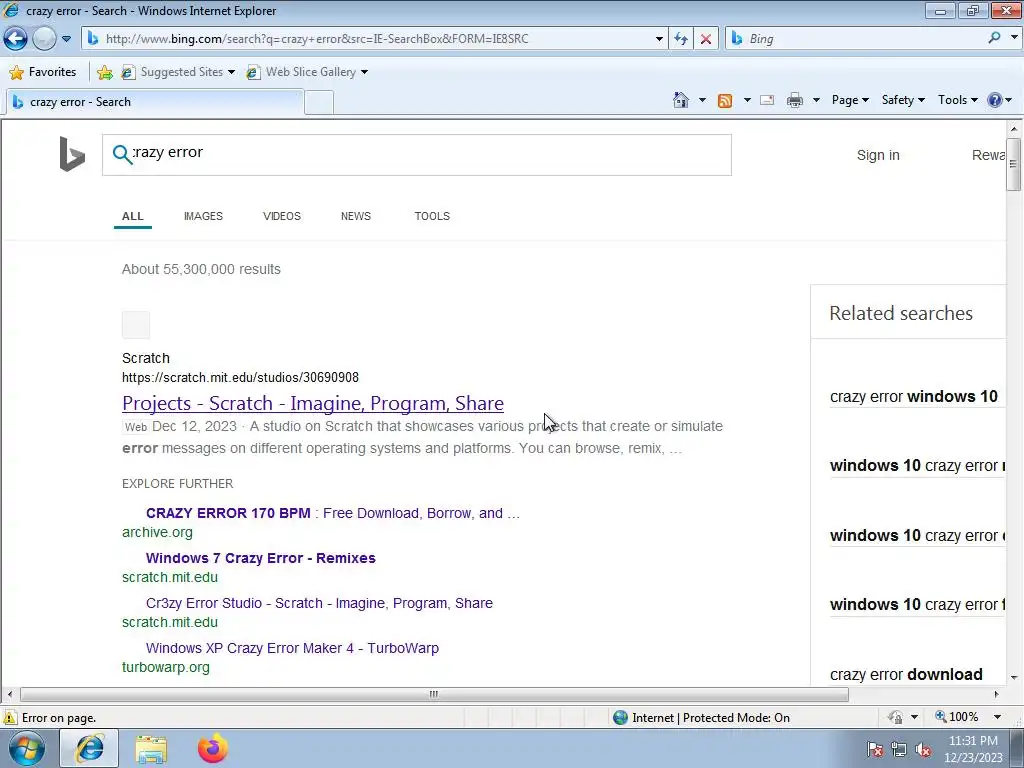Expand the Print options dropdown arrow
The width and height of the screenshot is (1024, 768).
pyautogui.click(x=816, y=100)
